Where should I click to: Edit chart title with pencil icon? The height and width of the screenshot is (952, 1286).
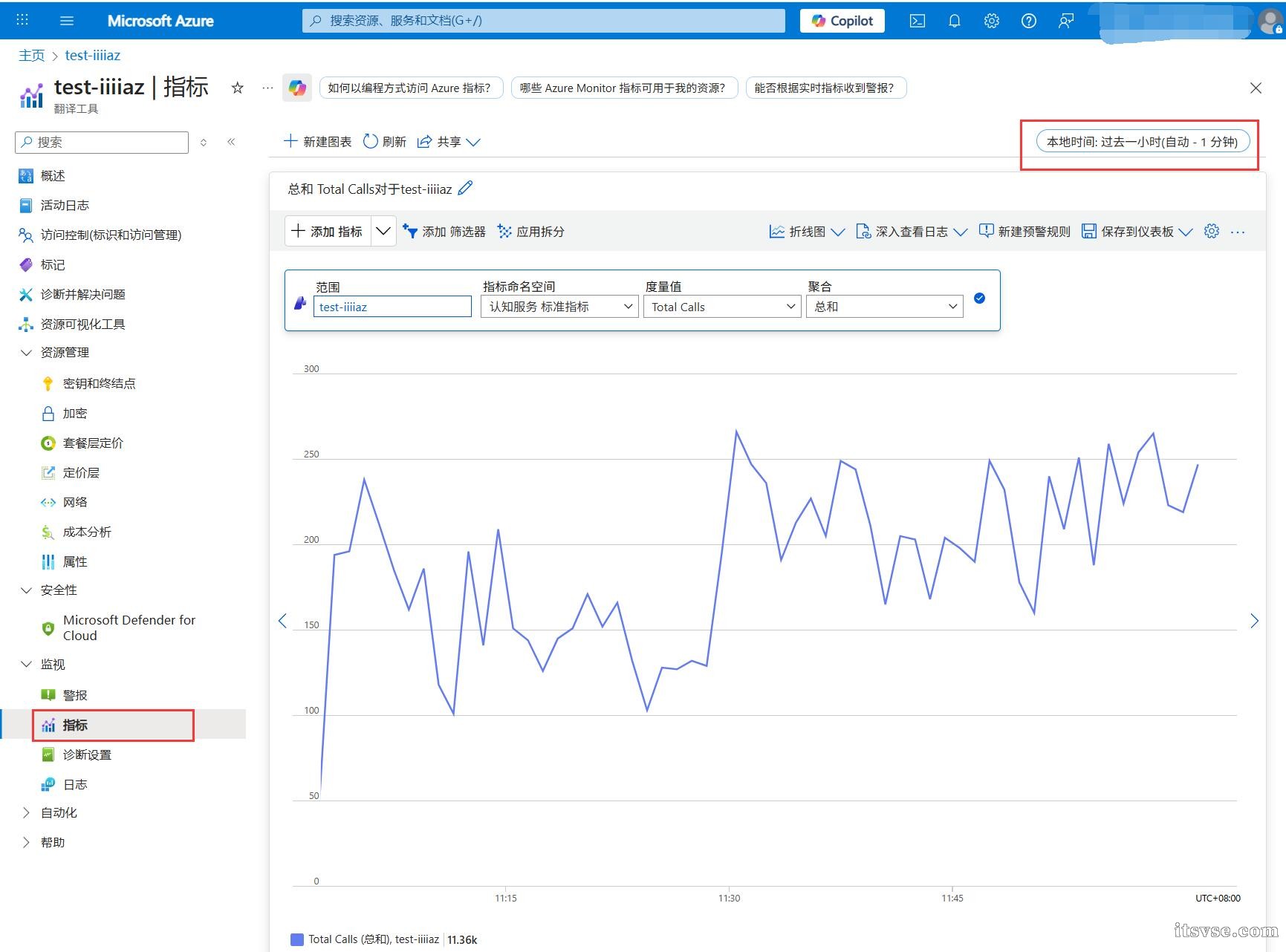[x=465, y=189]
